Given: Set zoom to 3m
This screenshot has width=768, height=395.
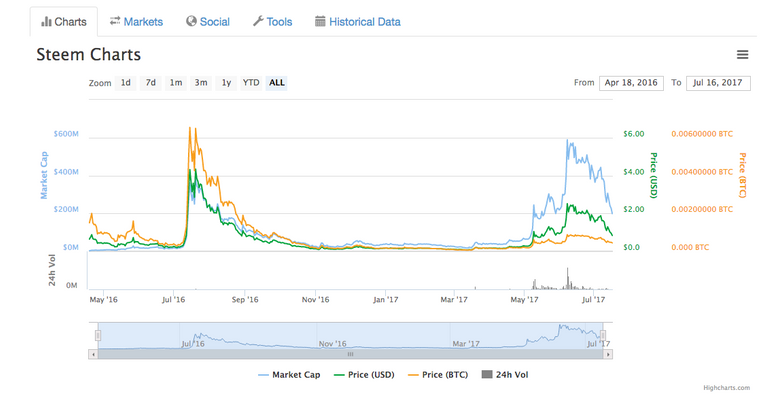Looking at the screenshot, I should pos(201,83).
